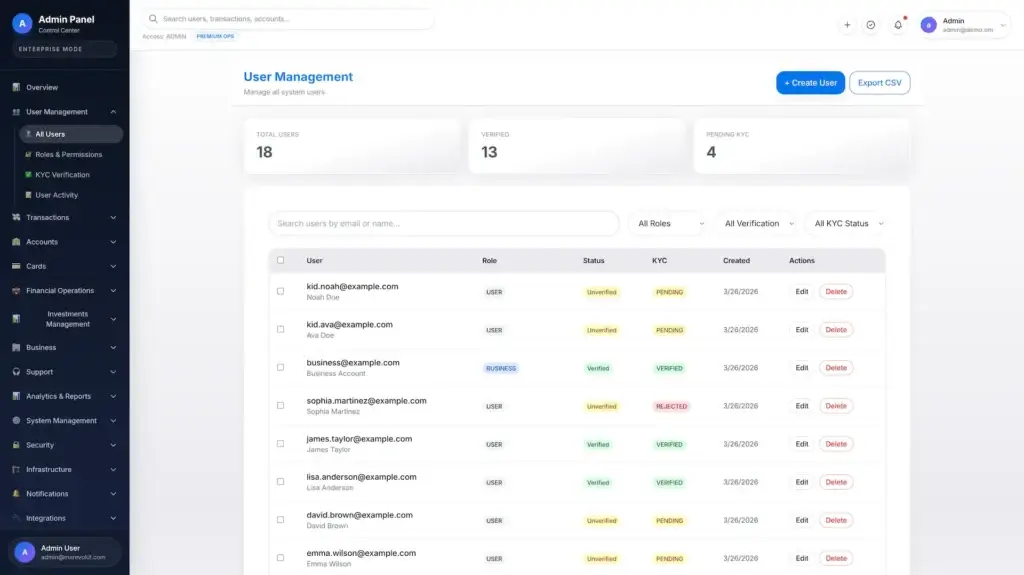This screenshot has height=575, width=1024.
Task: Open Roles & Permissions submenu item
Action: coord(71,154)
